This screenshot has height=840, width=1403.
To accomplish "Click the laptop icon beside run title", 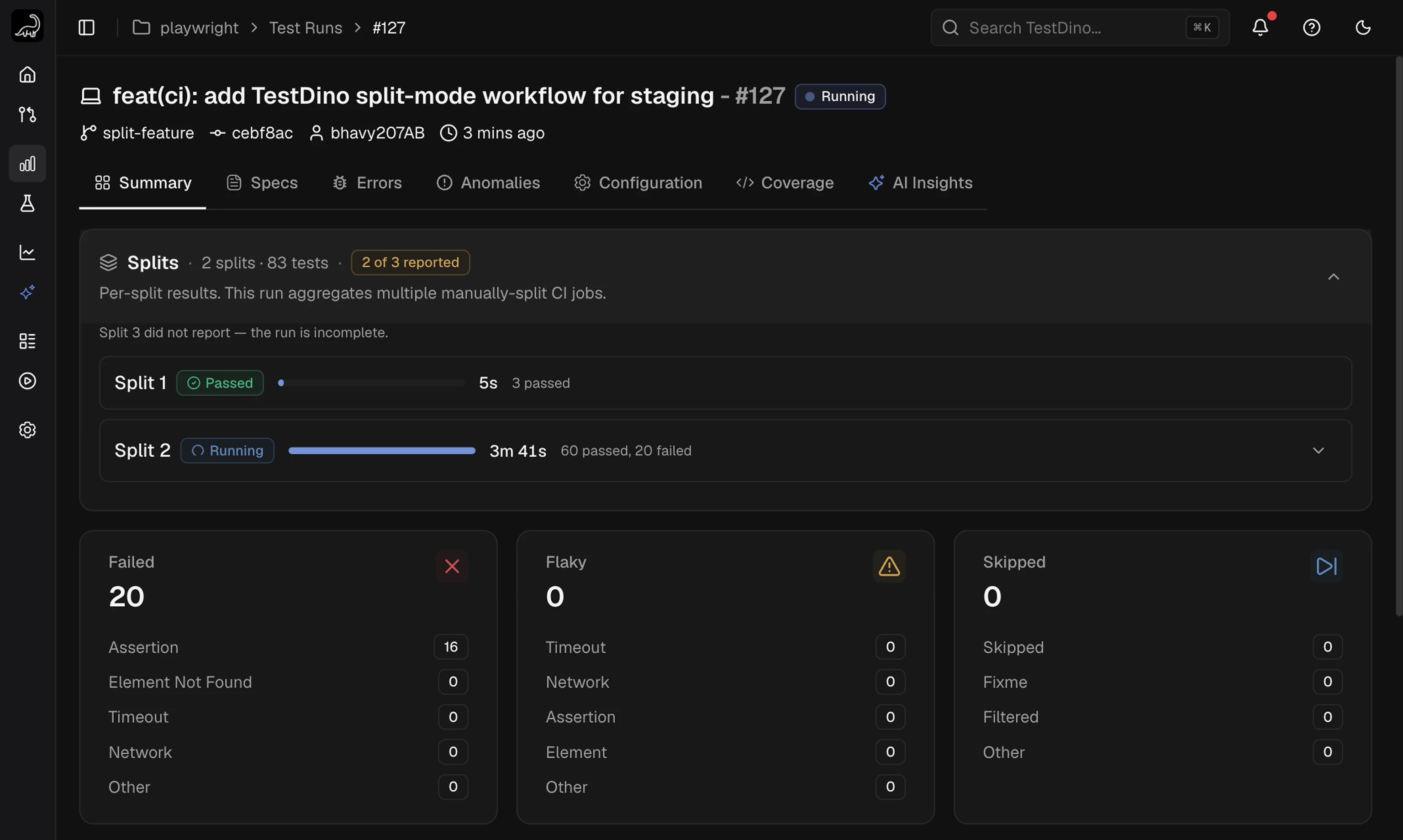I will pyautogui.click(x=90, y=96).
